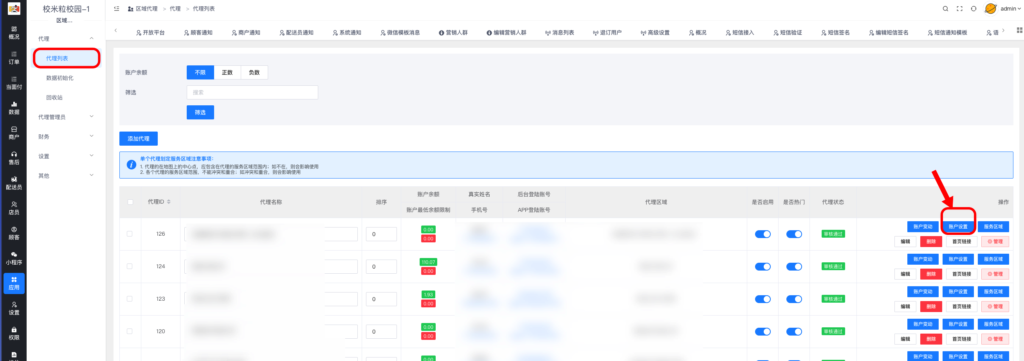Toggle fullscreen icon in the header
Image resolution: width=1024 pixels, height=361 pixels.
coord(959,8)
